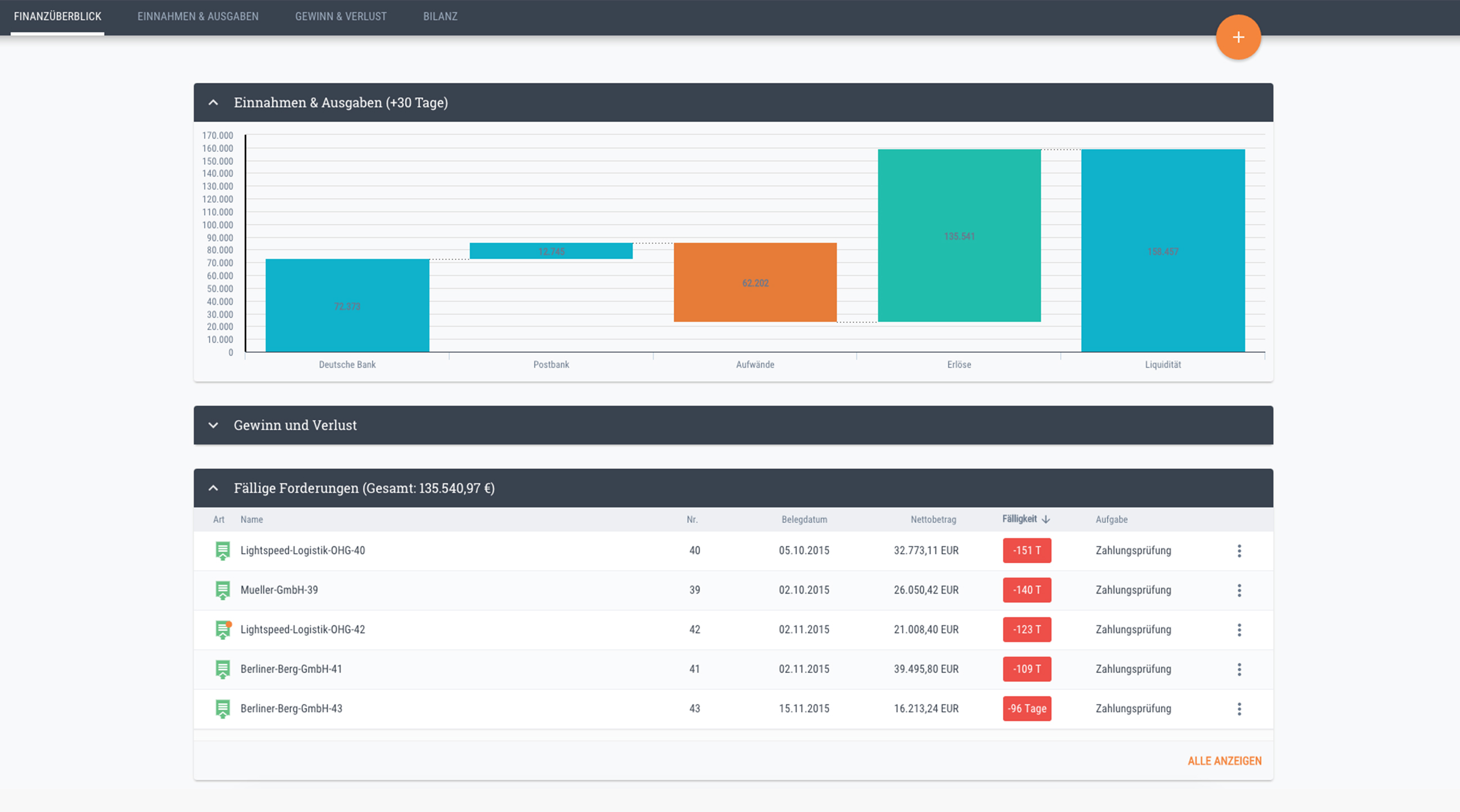Image resolution: width=1460 pixels, height=812 pixels.
Task: Switch to the Einnahmen & Ausgaben tab
Action: pos(198,16)
